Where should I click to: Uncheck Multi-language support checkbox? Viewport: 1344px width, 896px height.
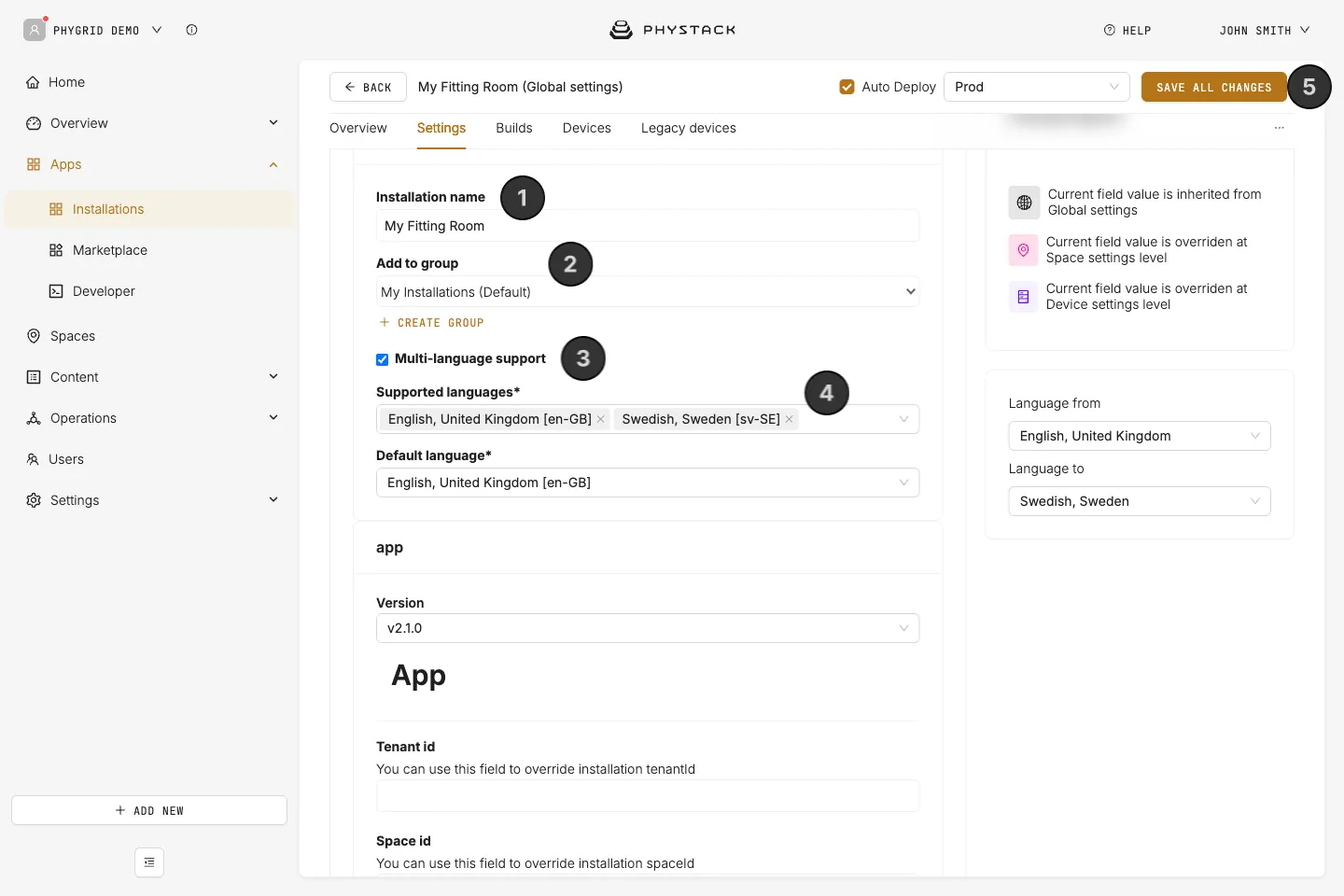382,359
